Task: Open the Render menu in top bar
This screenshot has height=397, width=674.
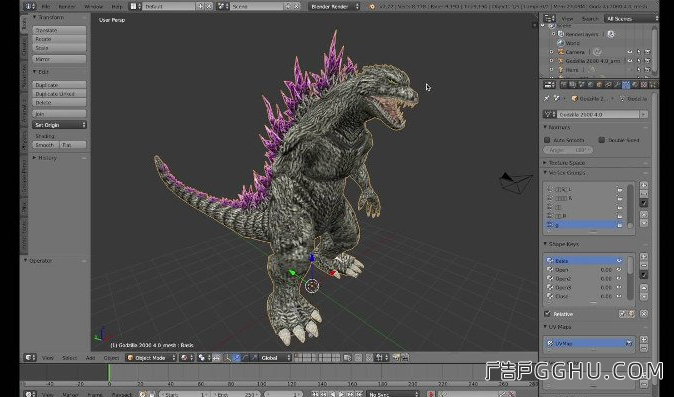Action: (x=66, y=6)
